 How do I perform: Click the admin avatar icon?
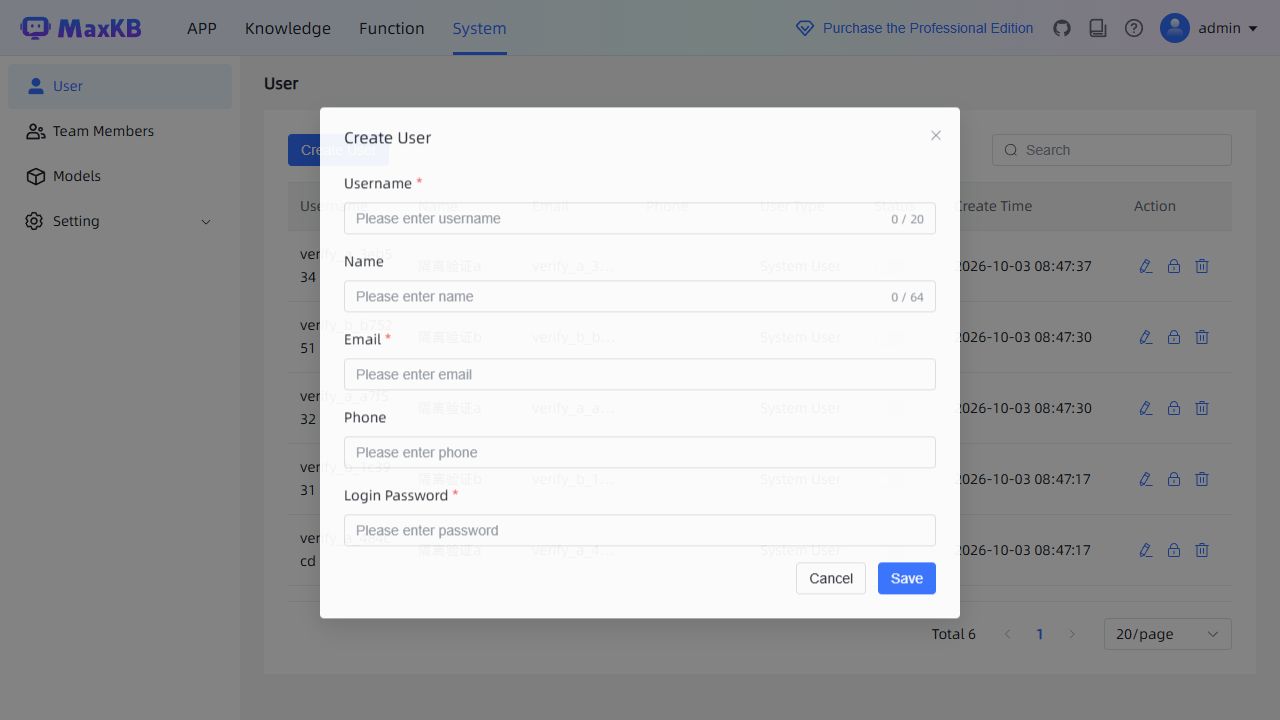click(1175, 28)
